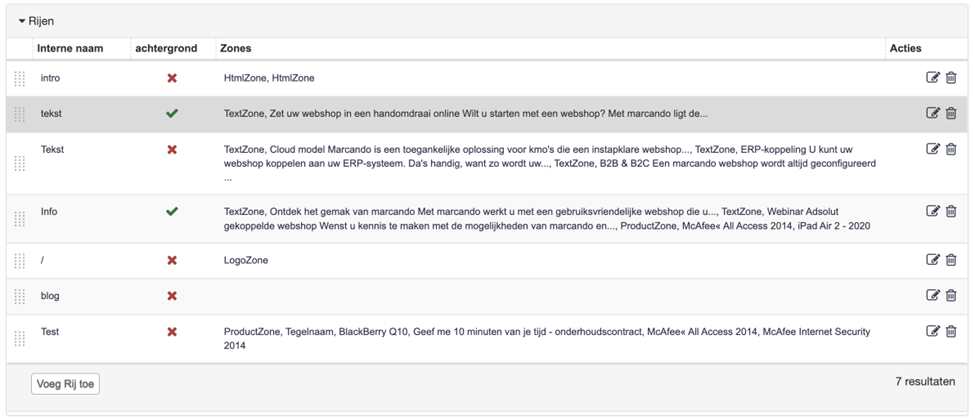The image size is (975, 420).
Task: Collapse the 'Rijen' section
Action: pyautogui.click(x=37, y=21)
